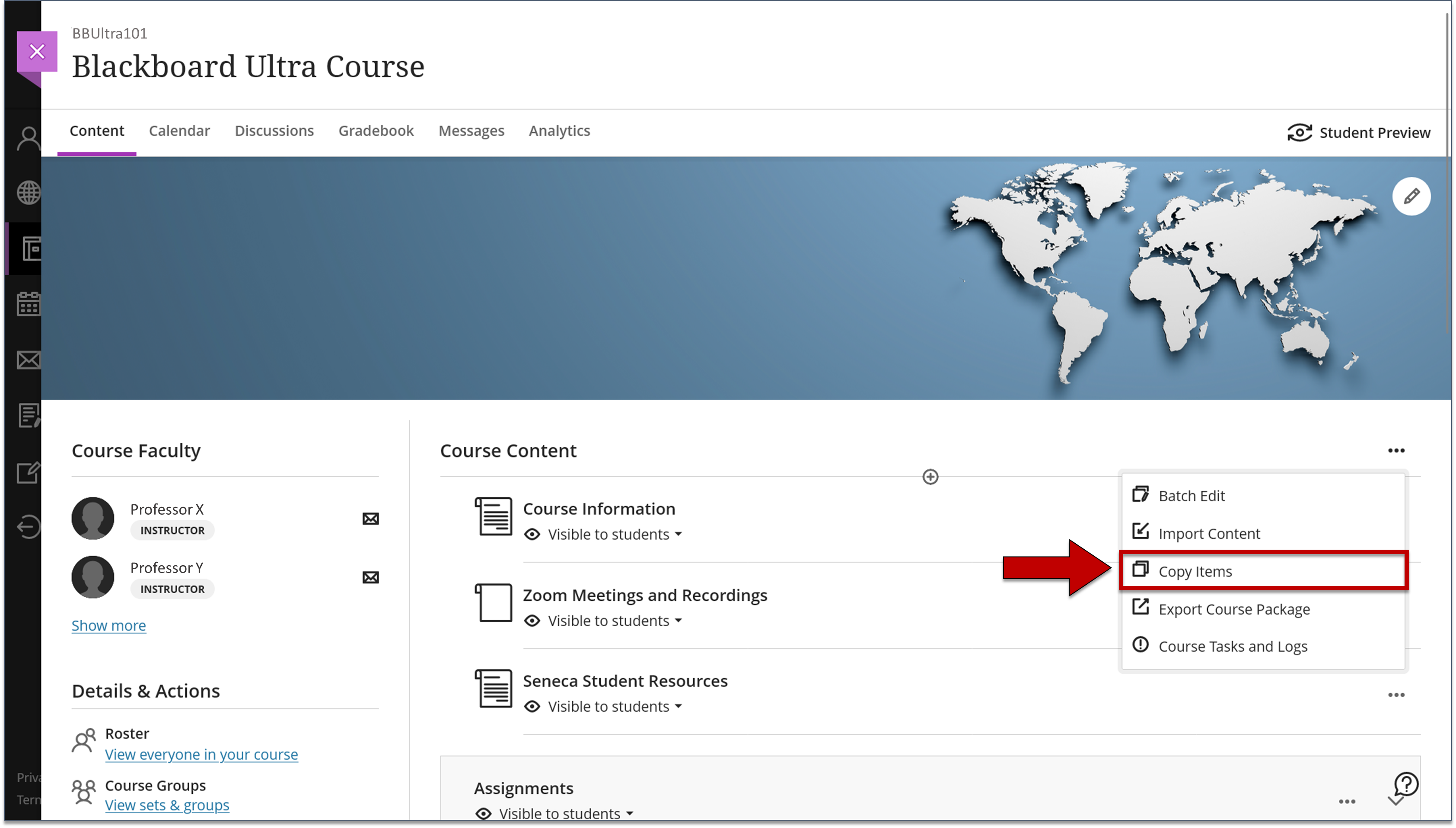Edit the course banner with the pencil icon
1456x828 pixels.
coord(1411,197)
